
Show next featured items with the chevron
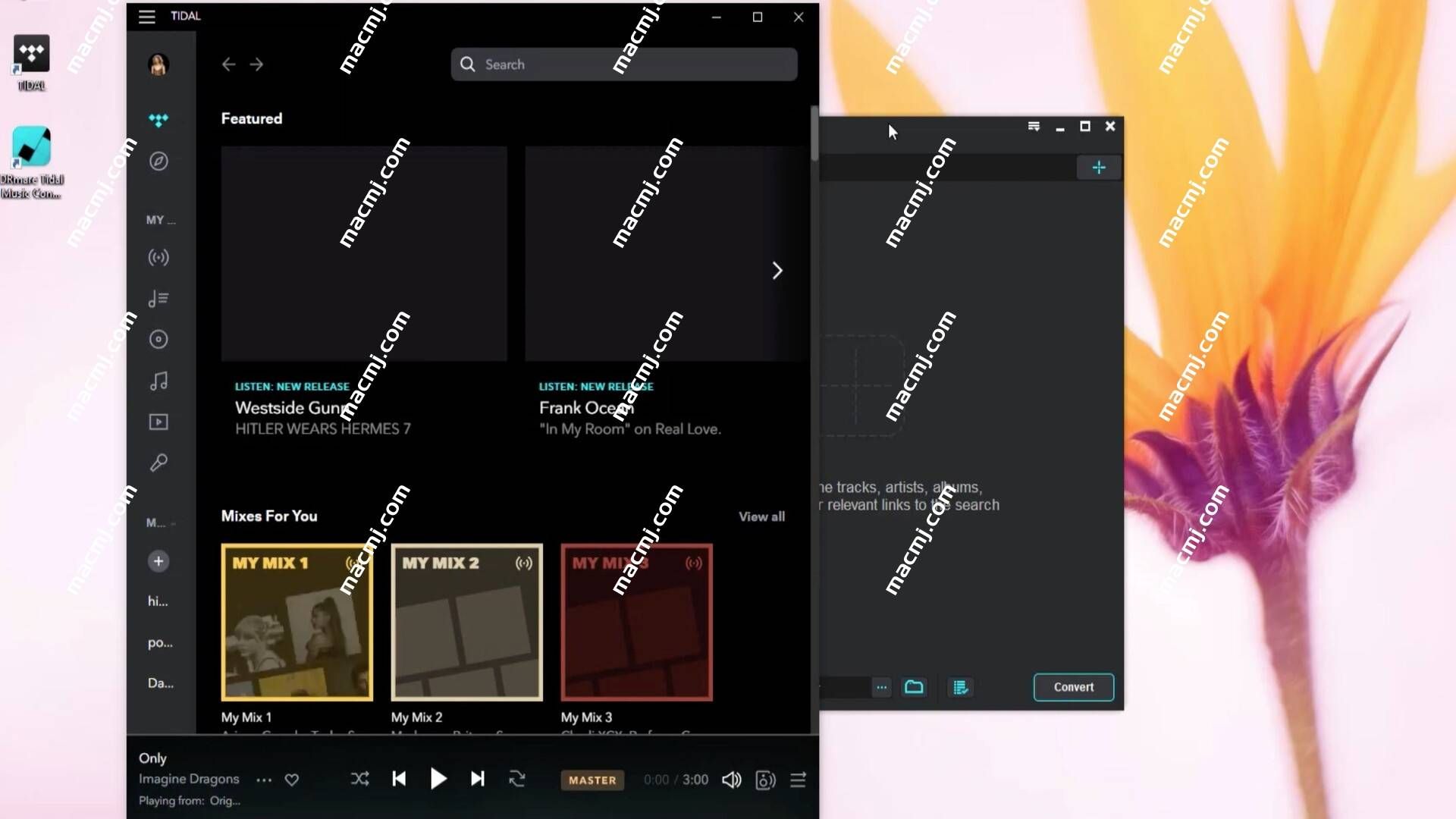[x=777, y=271]
